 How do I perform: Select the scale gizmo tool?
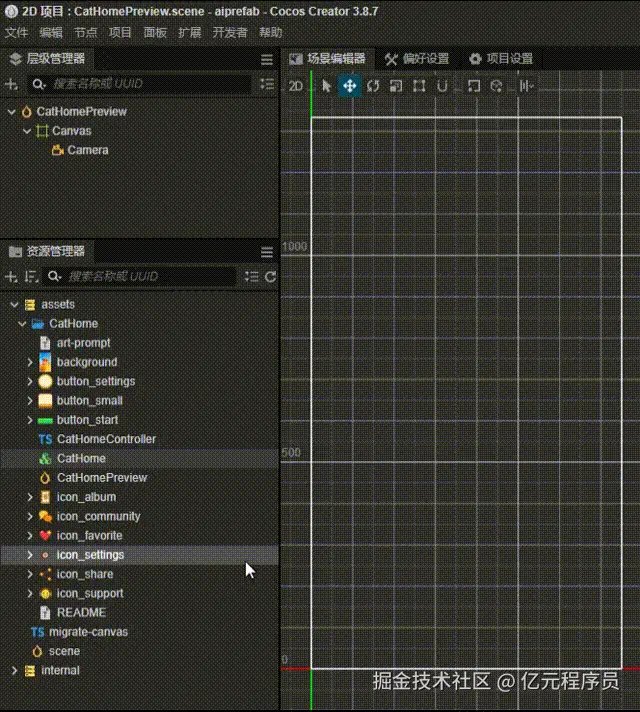396,86
